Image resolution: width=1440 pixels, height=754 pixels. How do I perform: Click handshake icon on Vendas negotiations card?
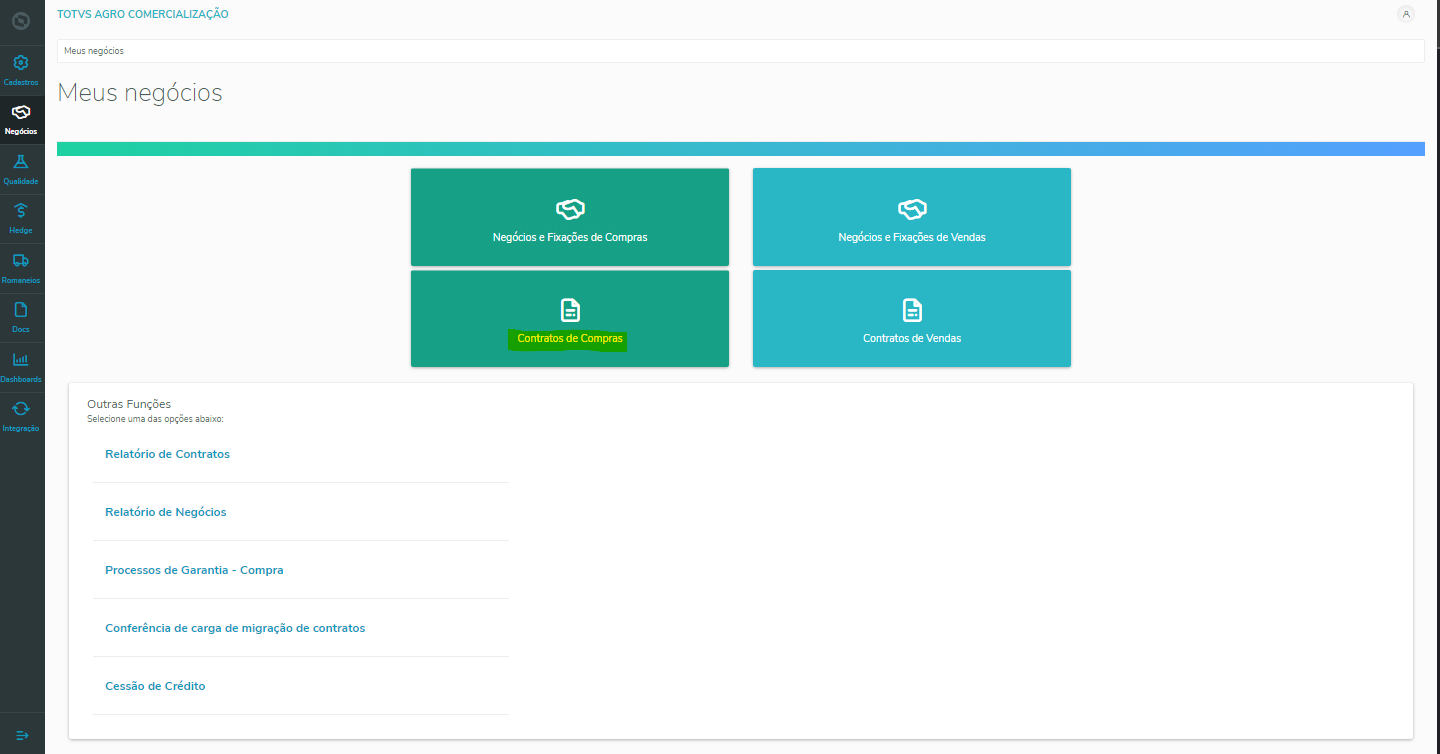pos(912,209)
